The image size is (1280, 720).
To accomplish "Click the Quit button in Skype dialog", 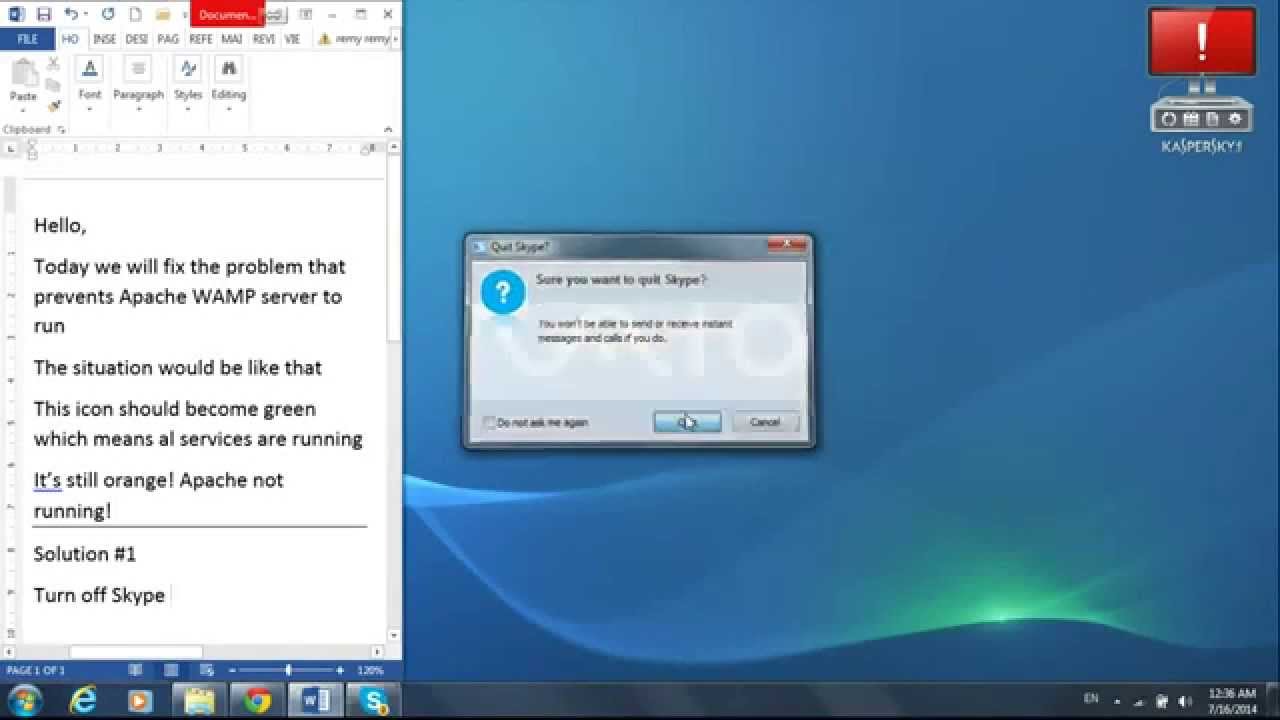I will pos(687,422).
